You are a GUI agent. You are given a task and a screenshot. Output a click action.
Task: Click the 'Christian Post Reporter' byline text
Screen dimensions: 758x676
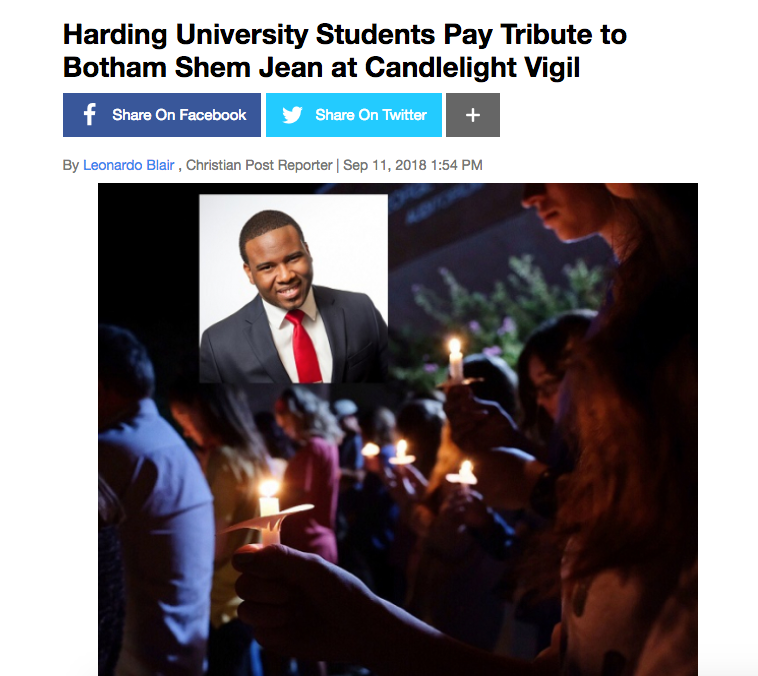coord(259,165)
